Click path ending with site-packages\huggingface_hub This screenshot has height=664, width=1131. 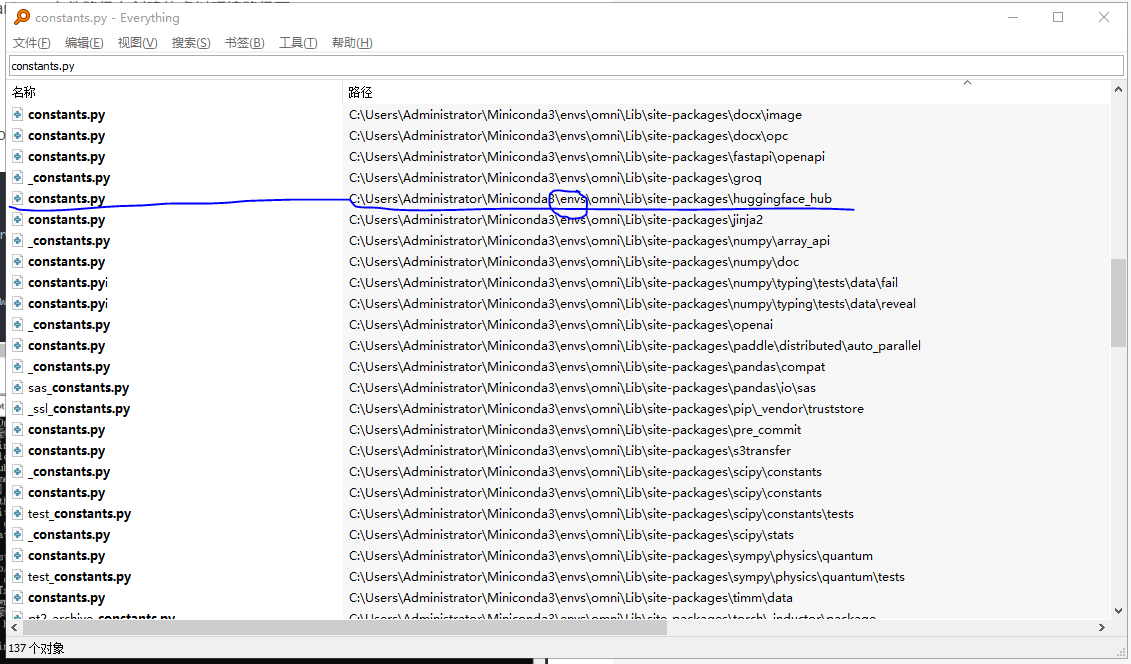590,198
